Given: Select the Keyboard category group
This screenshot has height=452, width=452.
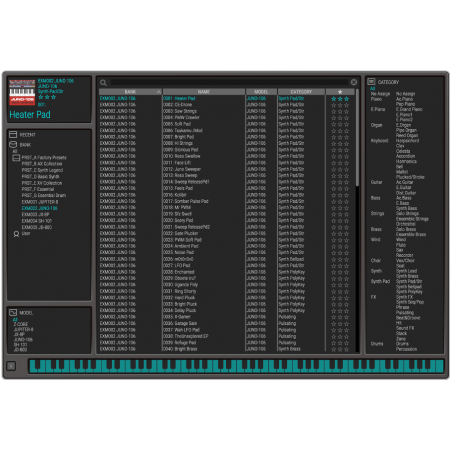Looking at the screenshot, I should pyautogui.click(x=379, y=141).
